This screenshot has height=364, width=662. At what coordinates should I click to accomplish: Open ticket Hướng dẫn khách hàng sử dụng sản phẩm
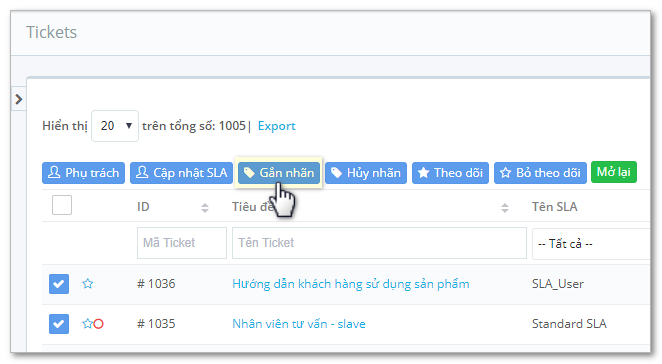pyautogui.click(x=350, y=284)
